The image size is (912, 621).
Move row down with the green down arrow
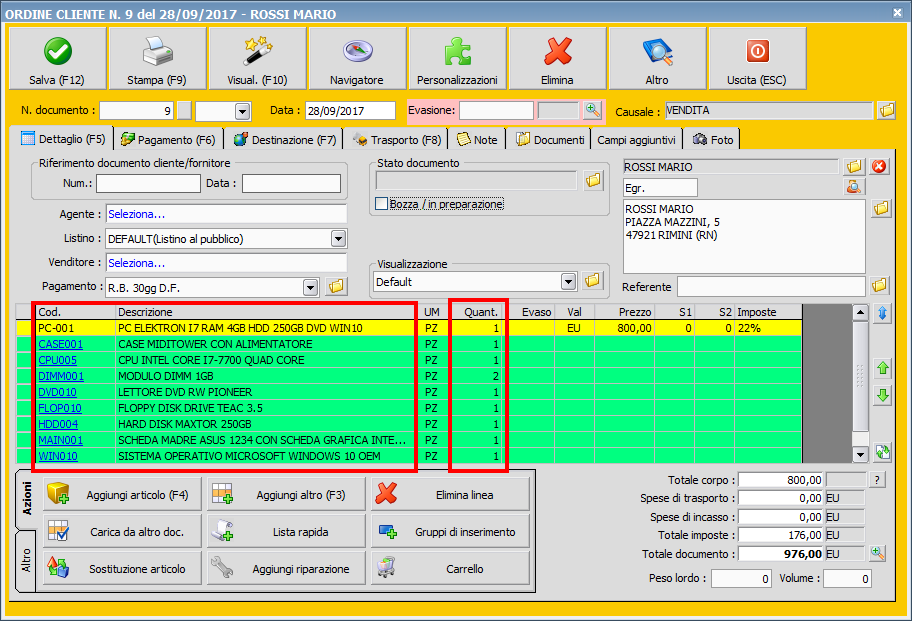pyautogui.click(x=882, y=396)
